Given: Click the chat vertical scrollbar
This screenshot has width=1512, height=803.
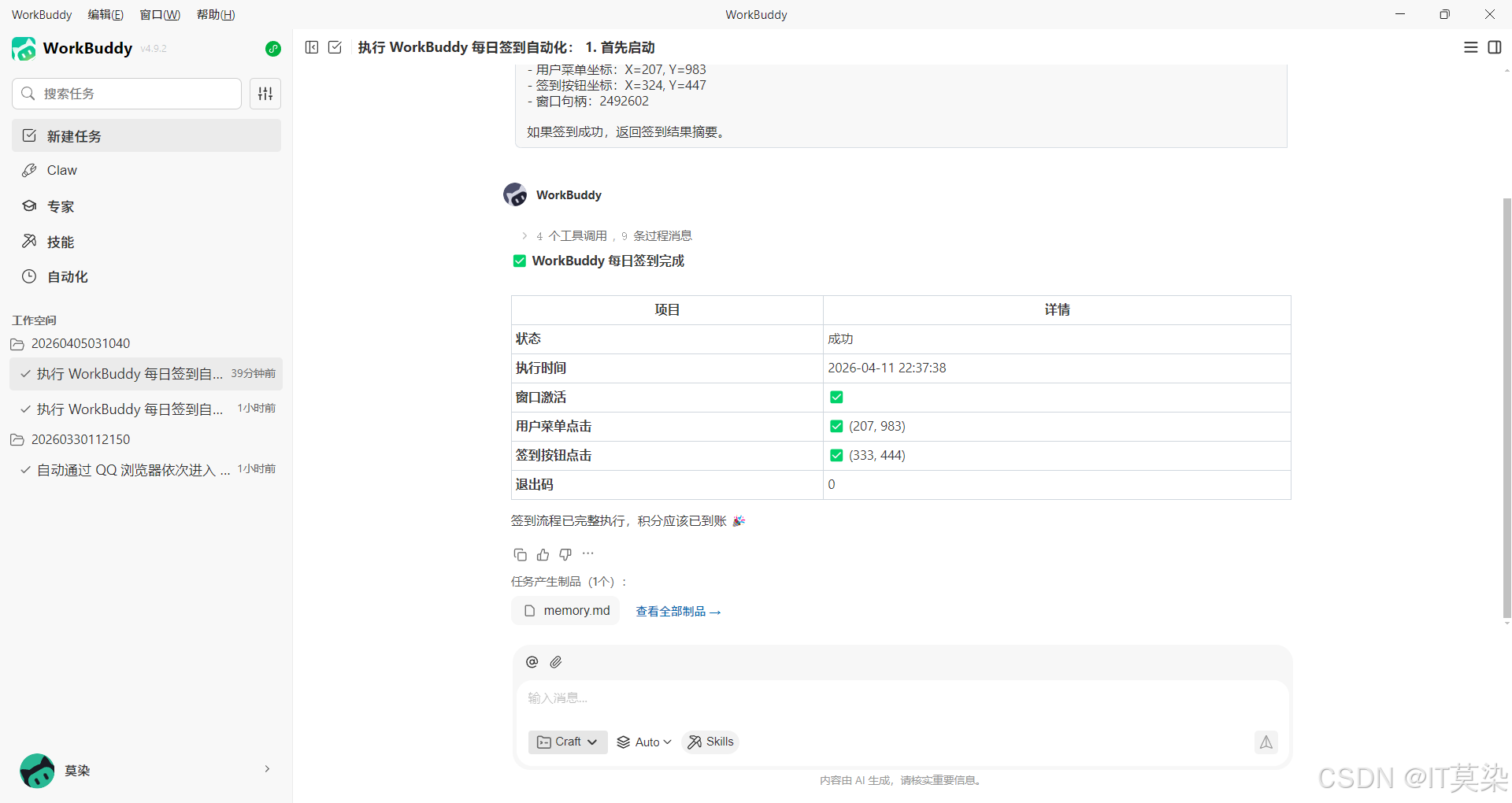Looking at the screenshot, I should tap(1506, 408).
